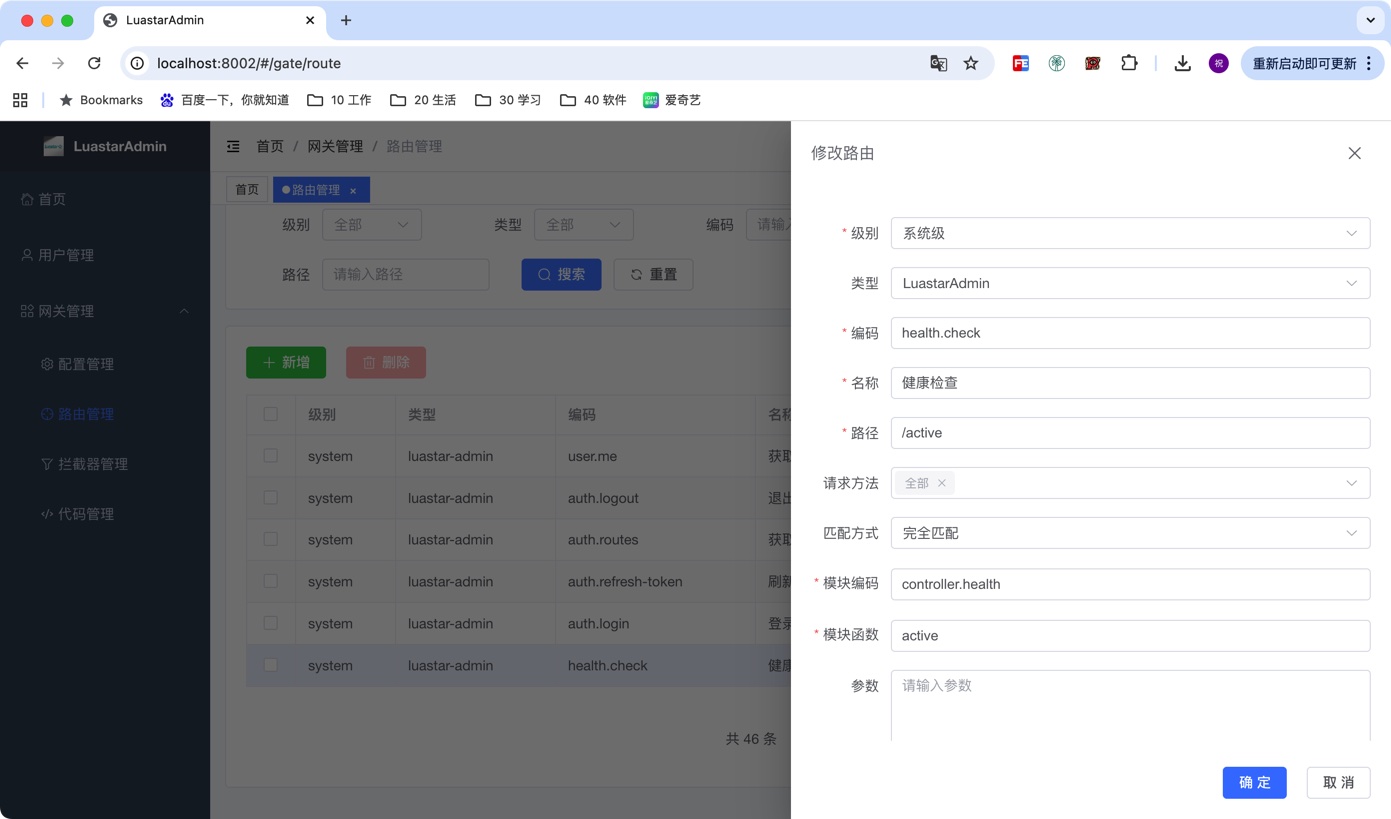Select 代码管理 in the sidebar
The image size is (1391, 819).
click(x=105, y=514)
